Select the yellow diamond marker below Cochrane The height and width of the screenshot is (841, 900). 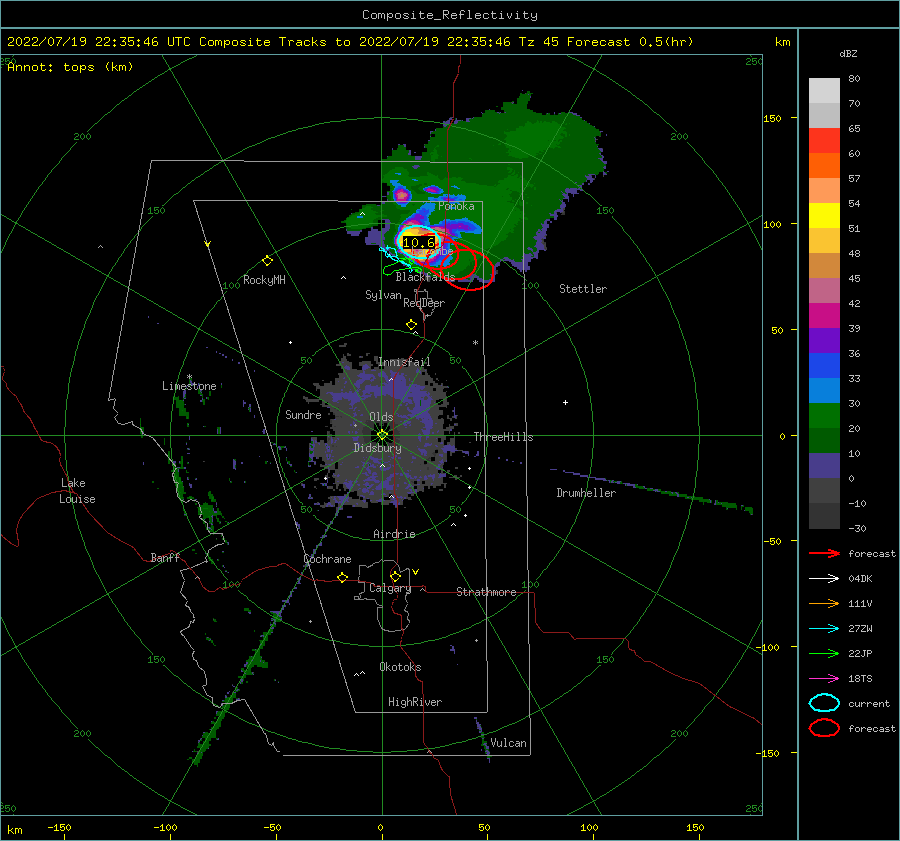(343, 577)
